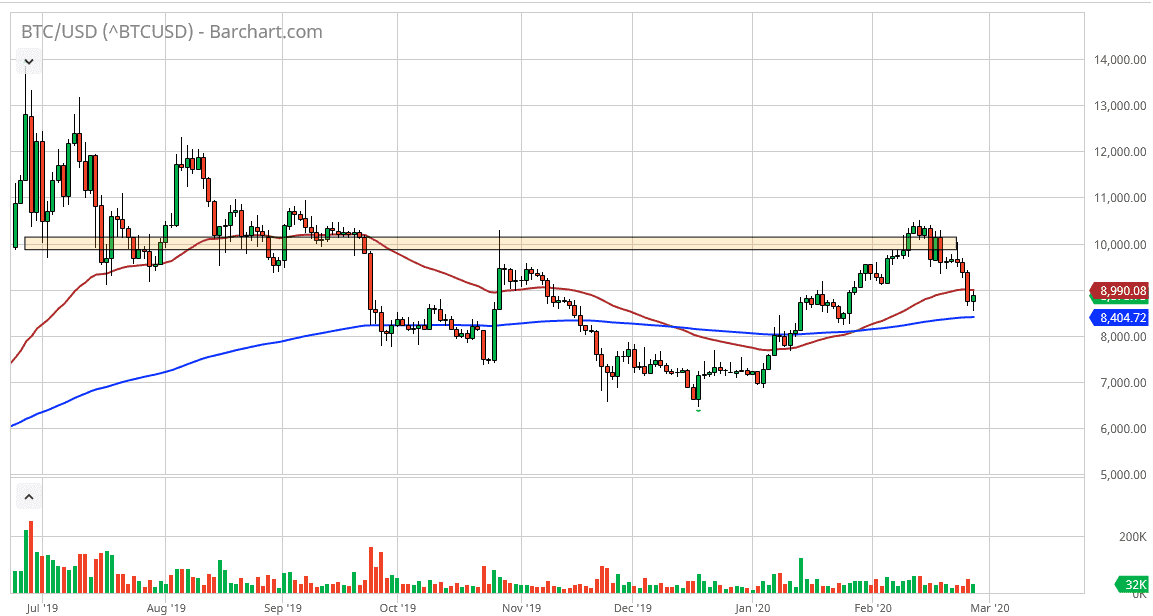Open the BTC/USD Barchart.com chart title
Image resolution: width=1153 pixels, height=616 pixels.
pos(170,31)
